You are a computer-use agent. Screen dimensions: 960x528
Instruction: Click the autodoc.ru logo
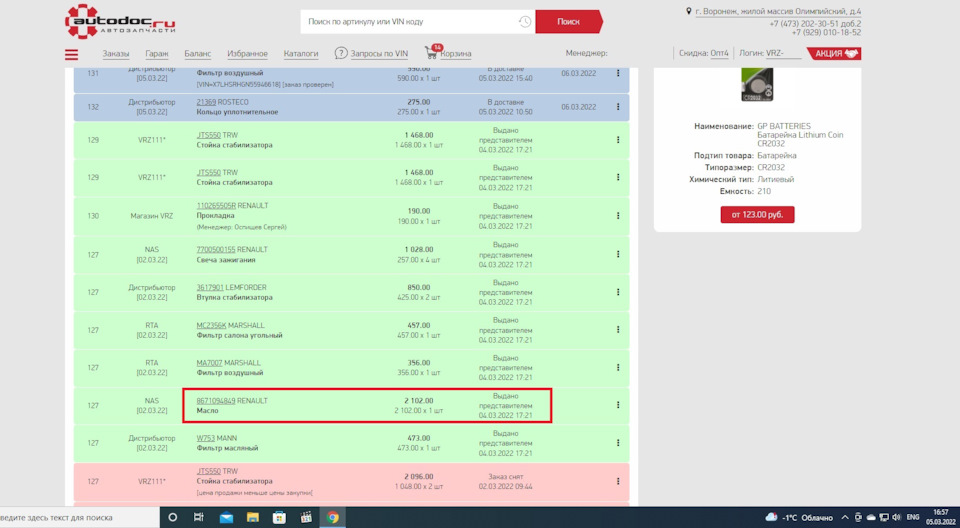[x=120, y=21]
